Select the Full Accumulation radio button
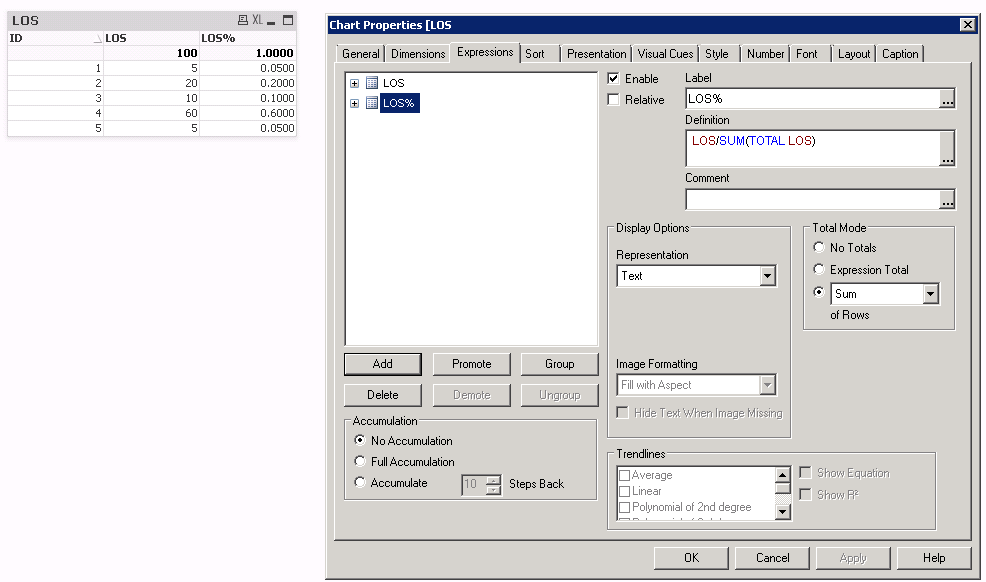Image resolution: width=986 pixels, height=582 pixels. click(360, 462)
